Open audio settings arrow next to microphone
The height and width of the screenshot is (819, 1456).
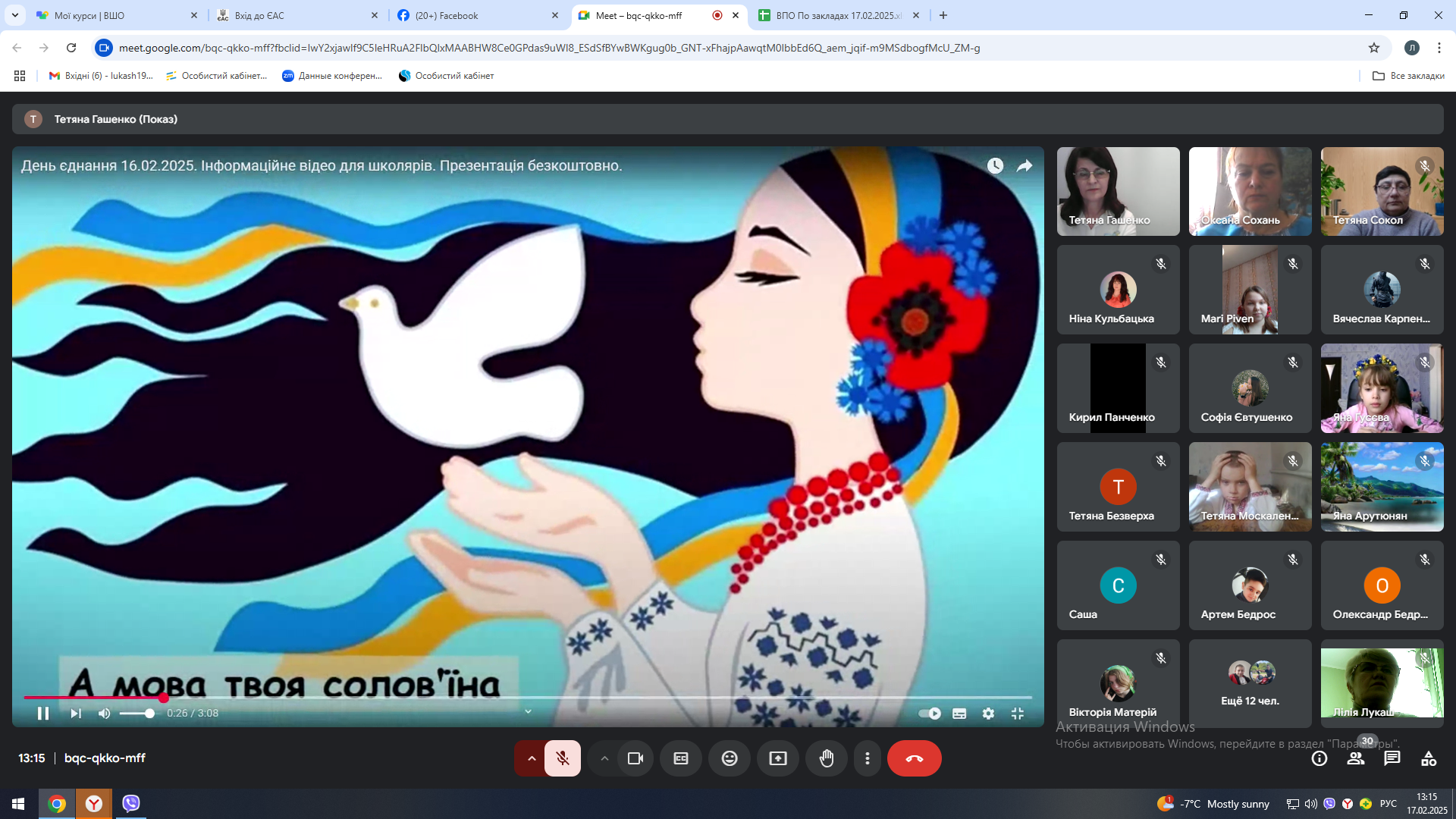(532, 758)
